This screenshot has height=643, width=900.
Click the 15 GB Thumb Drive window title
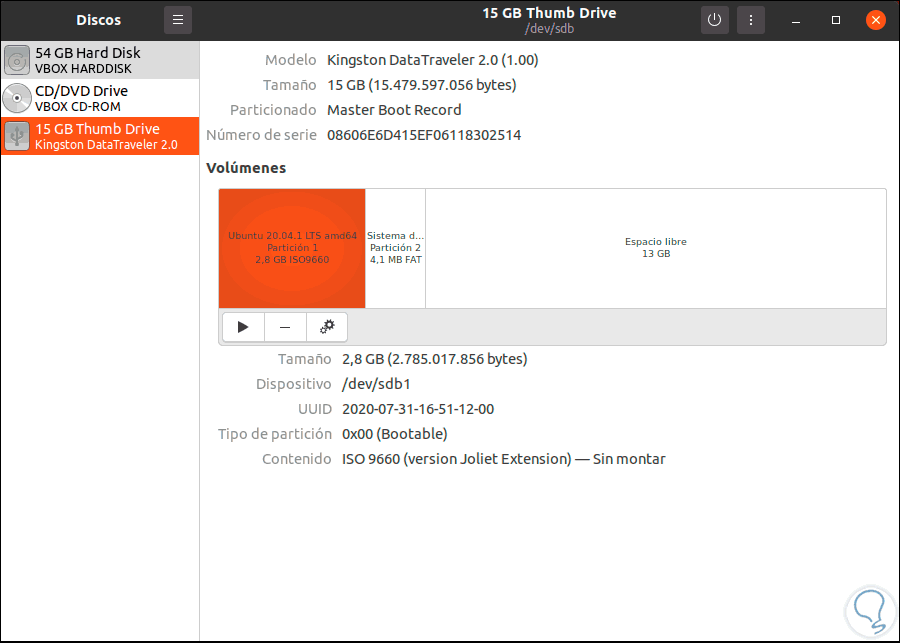tap(549, 13)
